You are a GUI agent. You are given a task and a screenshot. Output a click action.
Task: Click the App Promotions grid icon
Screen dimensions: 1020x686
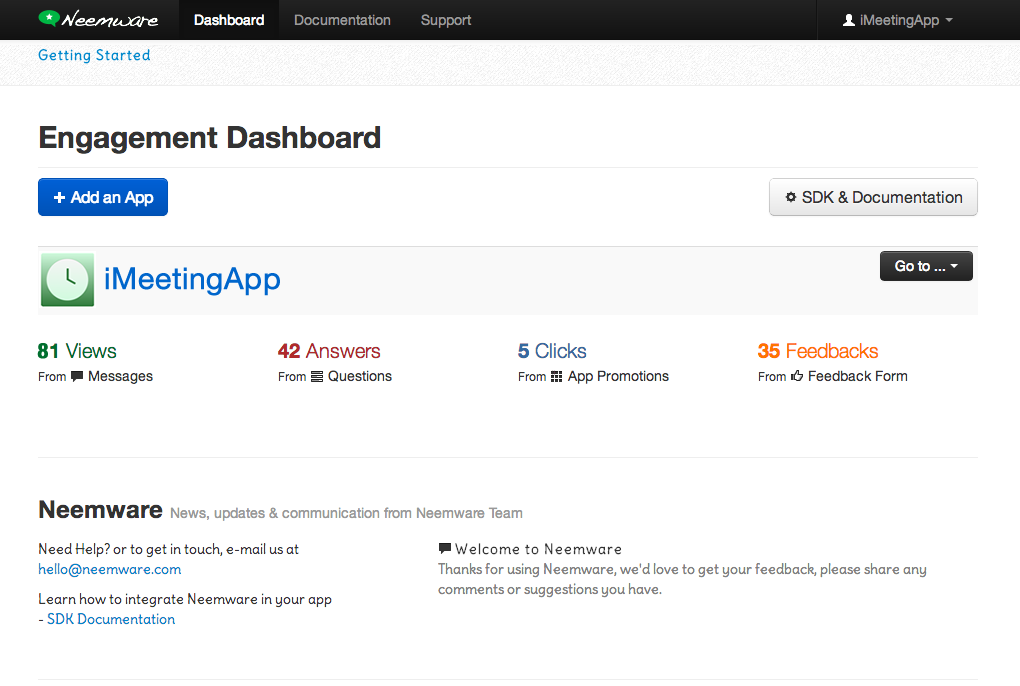click(x=557, y=377)
